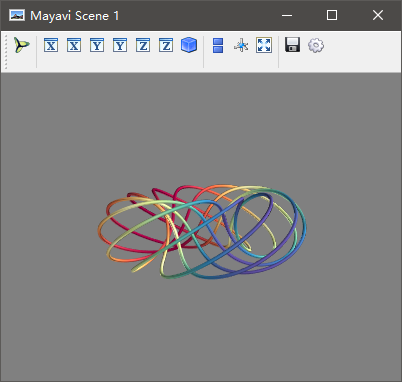Minimize the Mayavi Scene window
This screenshot has width=402, height=382.
tap(287, 15)
